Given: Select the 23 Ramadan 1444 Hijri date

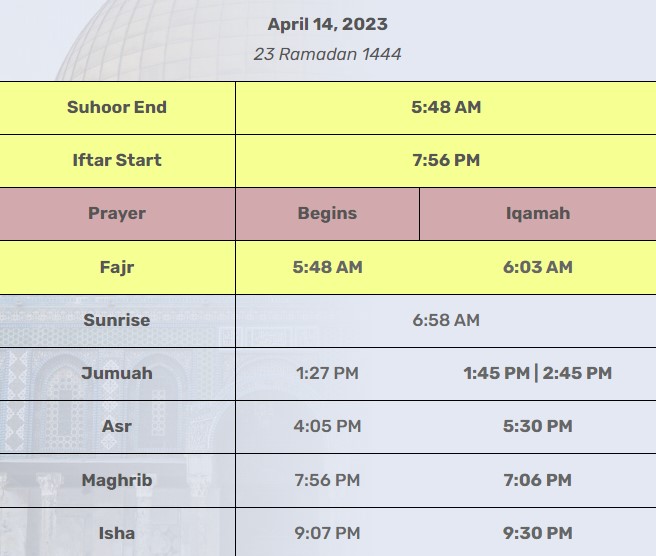Looking at the screenshot, I should point(328,54).
